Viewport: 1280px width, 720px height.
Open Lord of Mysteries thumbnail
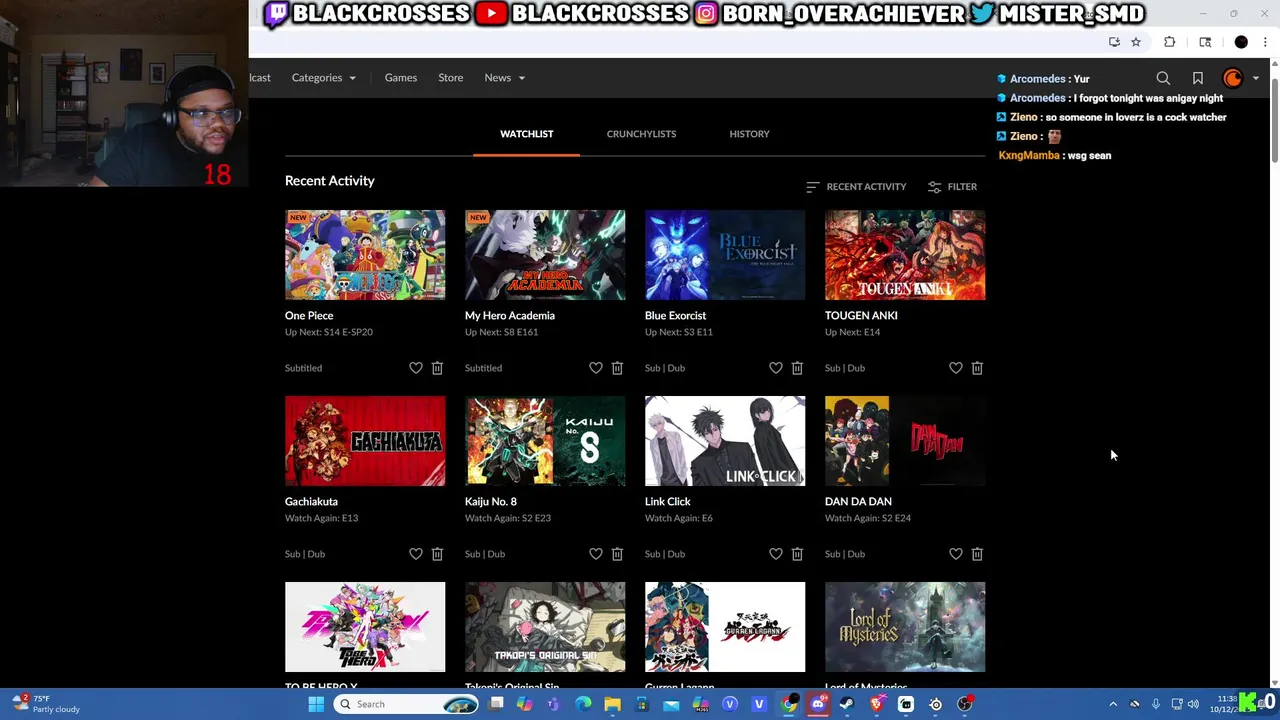[x=905, y=627]
